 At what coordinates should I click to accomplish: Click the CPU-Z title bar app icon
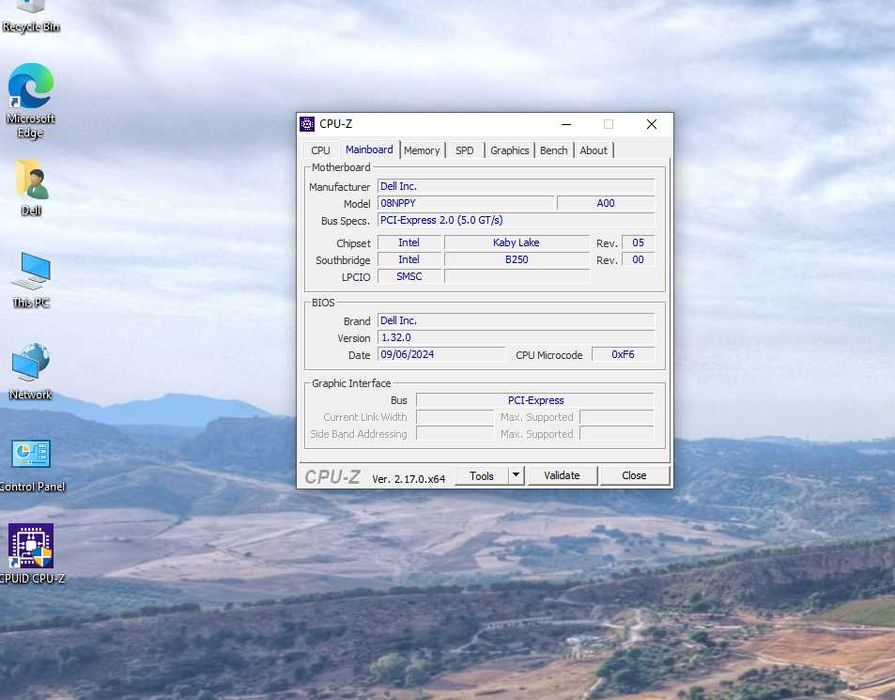click(307, 124)
